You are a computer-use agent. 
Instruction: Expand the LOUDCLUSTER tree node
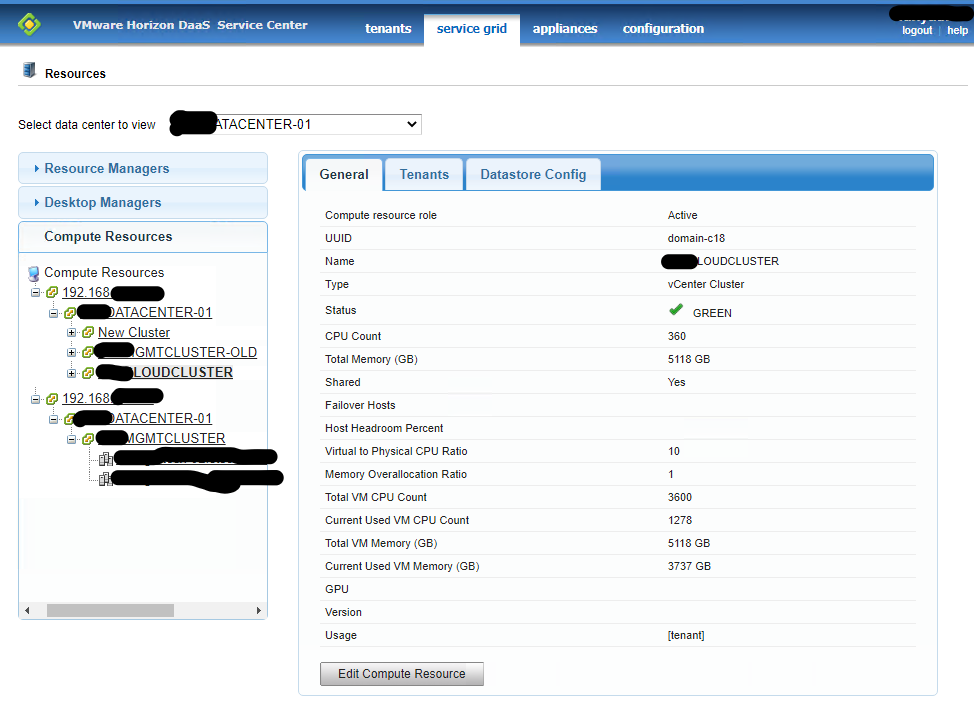point(71,373)
